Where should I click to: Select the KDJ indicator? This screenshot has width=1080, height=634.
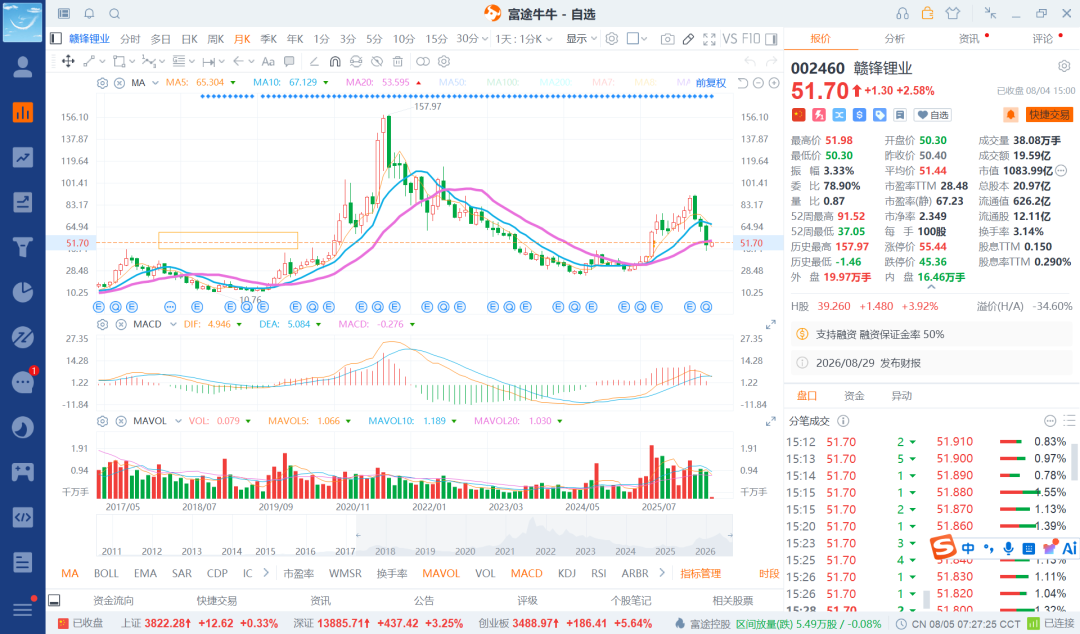click(567, 573)
